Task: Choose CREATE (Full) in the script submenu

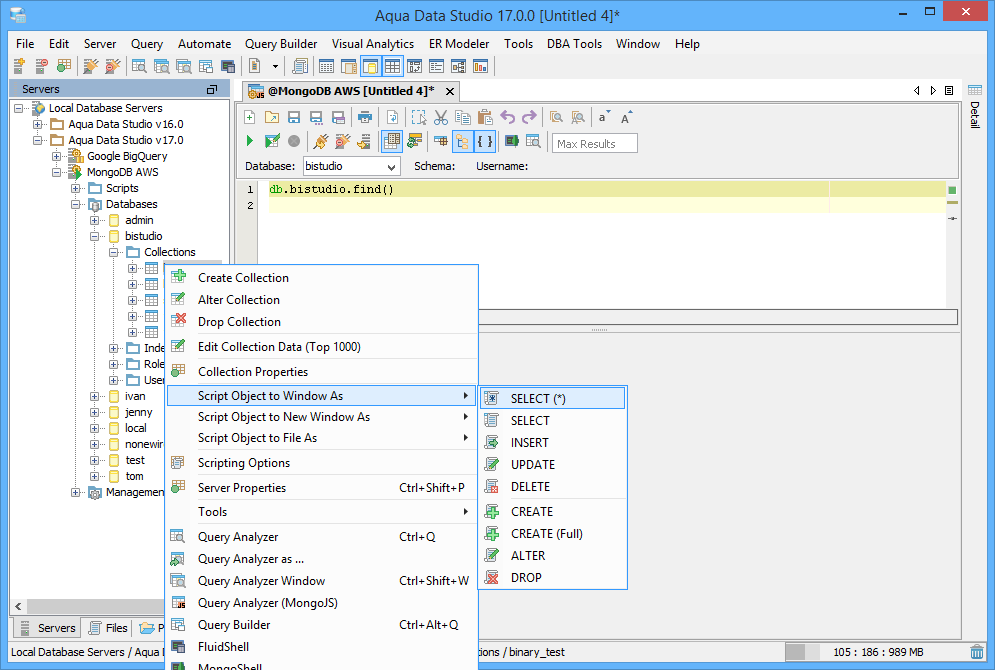Action: (x=553, y=534)
